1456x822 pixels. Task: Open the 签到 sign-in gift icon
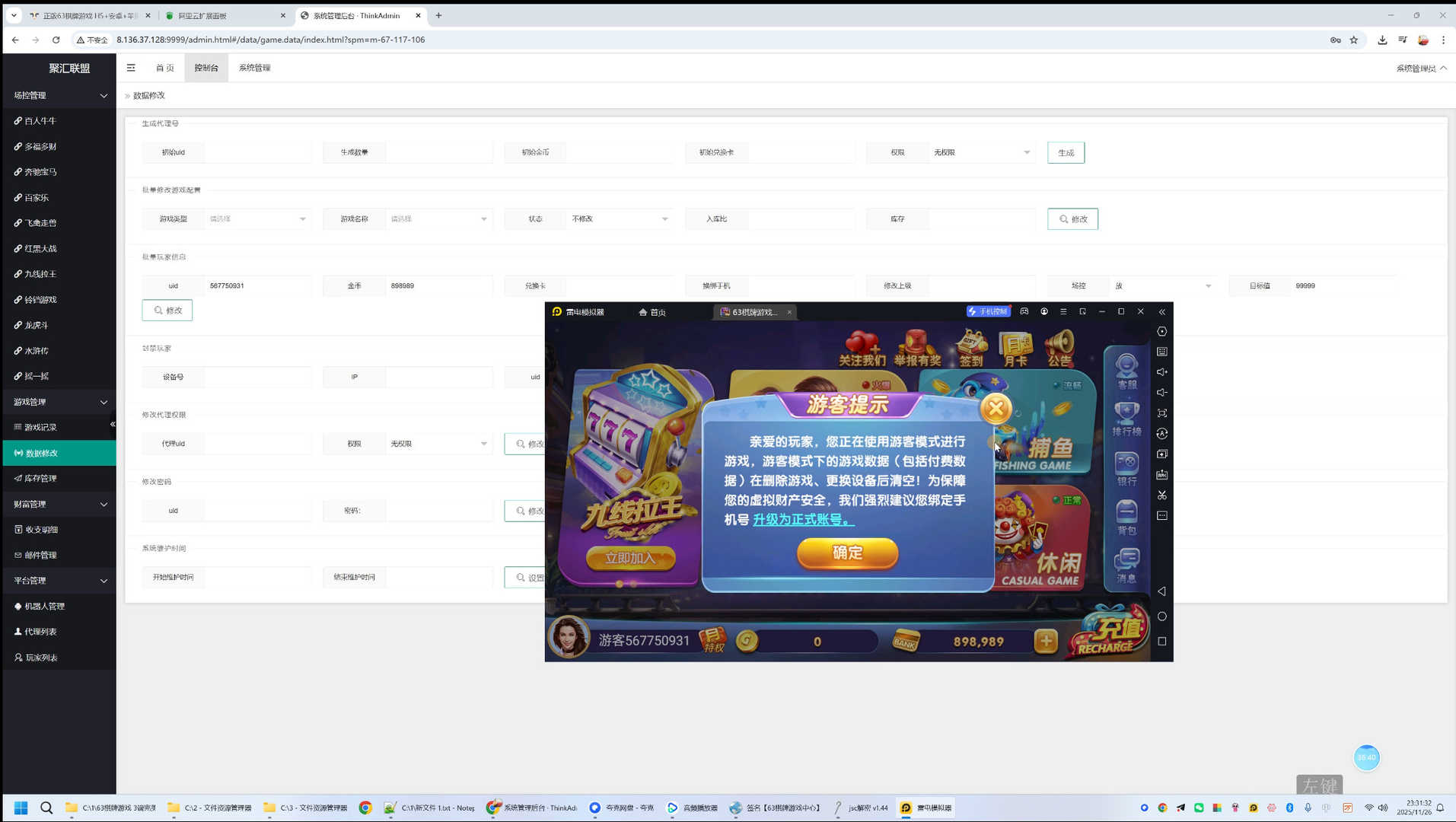pos(971,348)
